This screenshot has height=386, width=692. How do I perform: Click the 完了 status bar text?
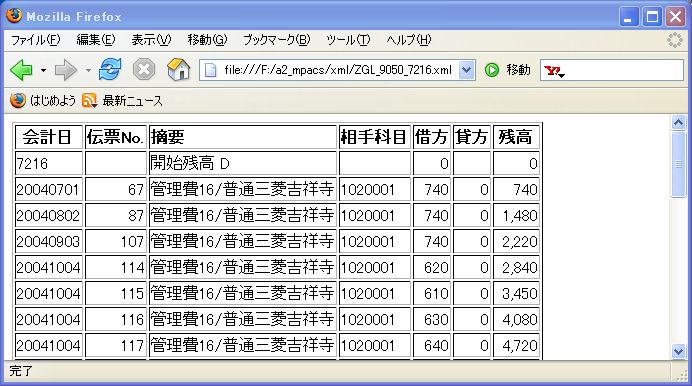[21, 371]
